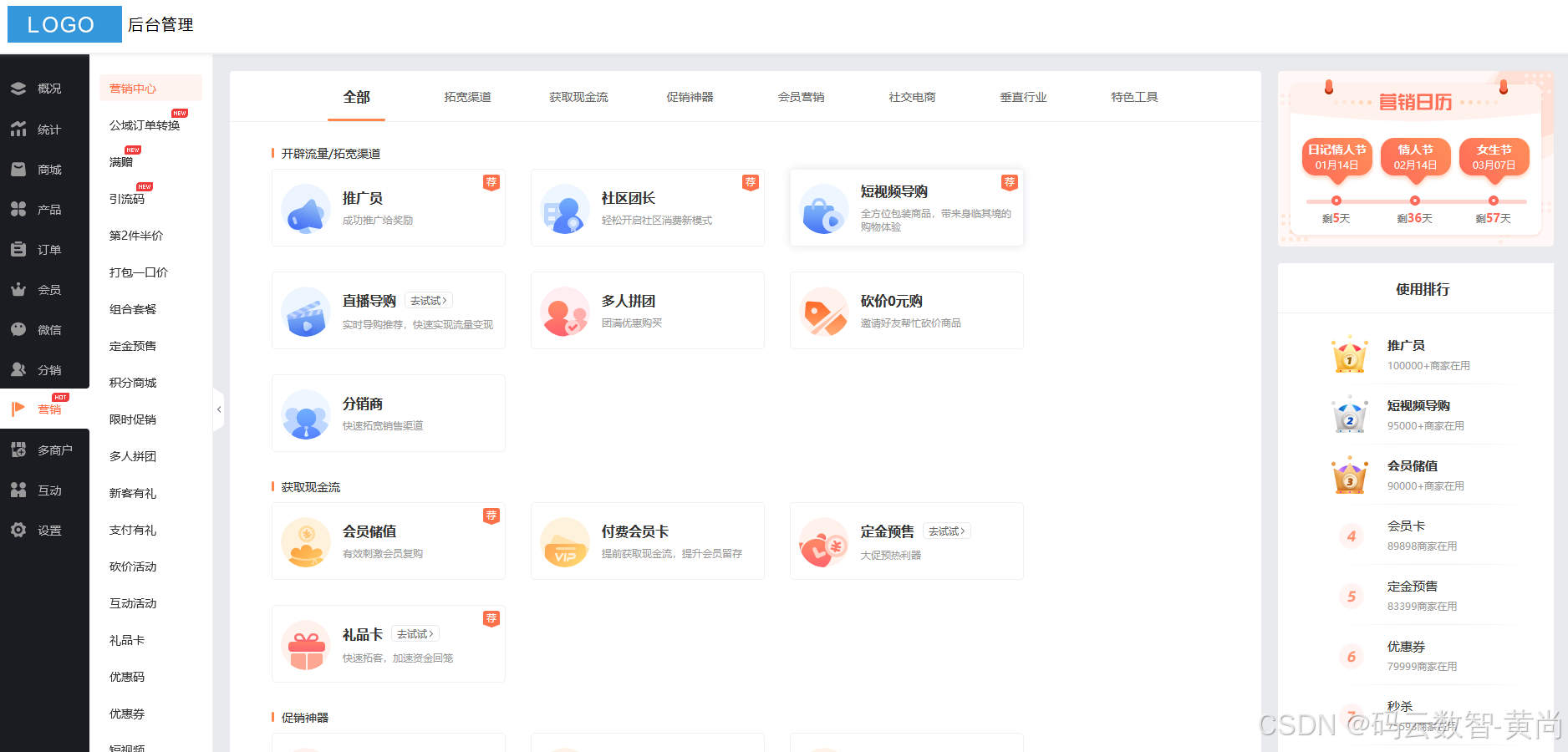Switch to the 垂直行业 tab
Image resolution: width=1568 pixels, height=752 pixels.
point(1023,97)
